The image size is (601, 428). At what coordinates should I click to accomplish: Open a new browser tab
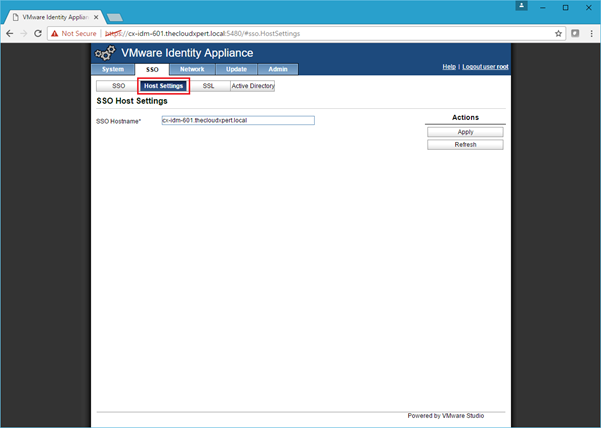(x=114, y=17)
